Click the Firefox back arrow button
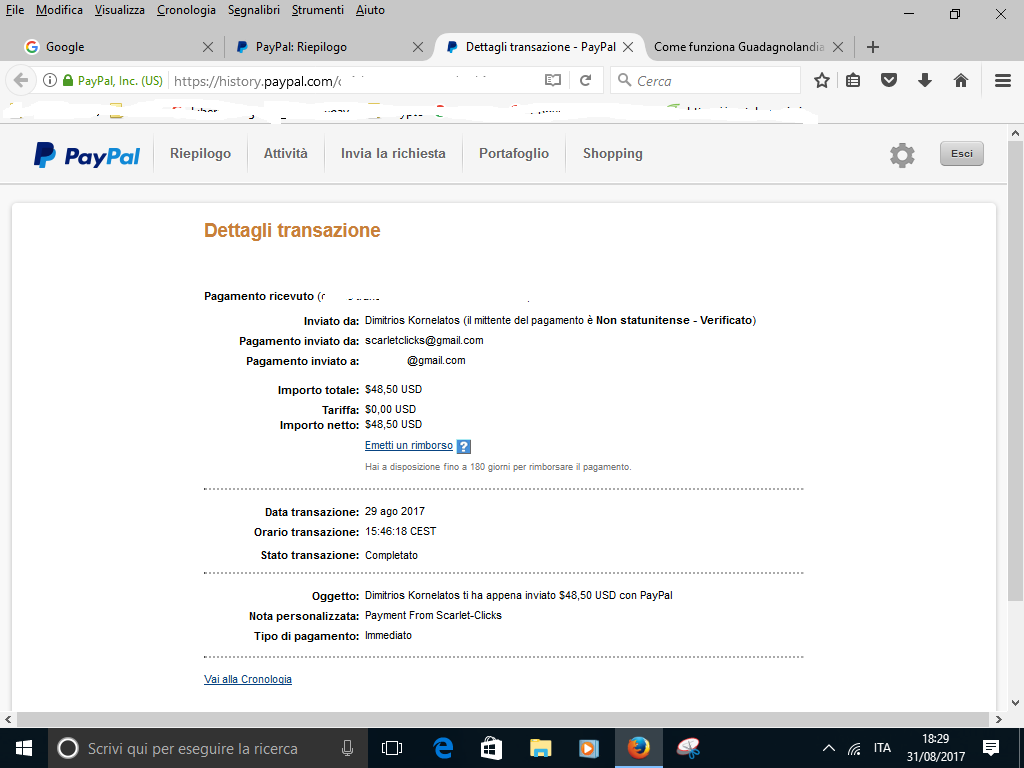 (21, 80)
